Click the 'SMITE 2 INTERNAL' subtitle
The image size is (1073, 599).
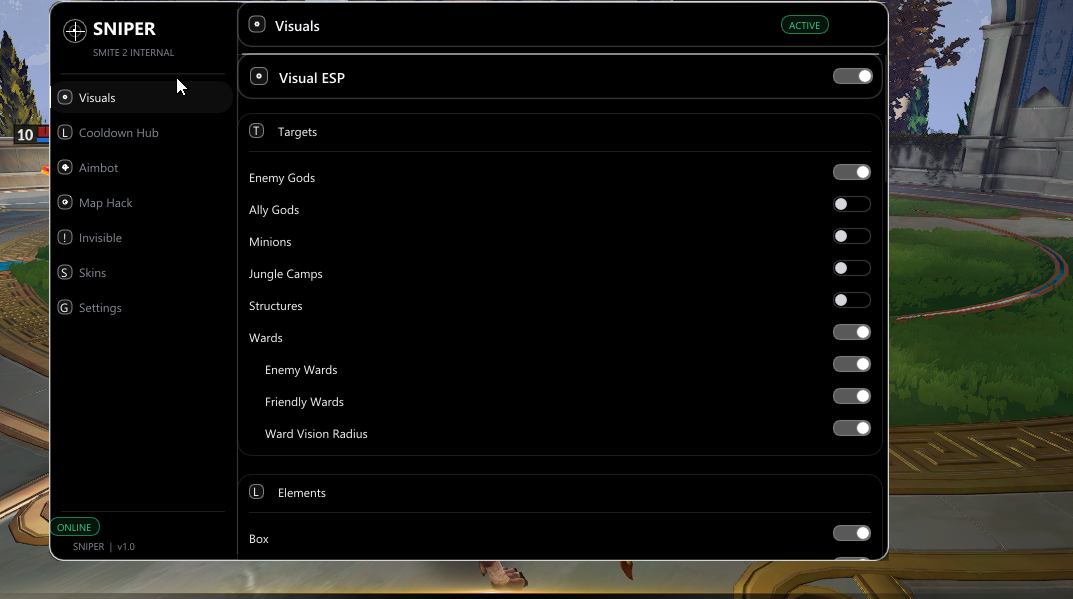coord(133,53)
